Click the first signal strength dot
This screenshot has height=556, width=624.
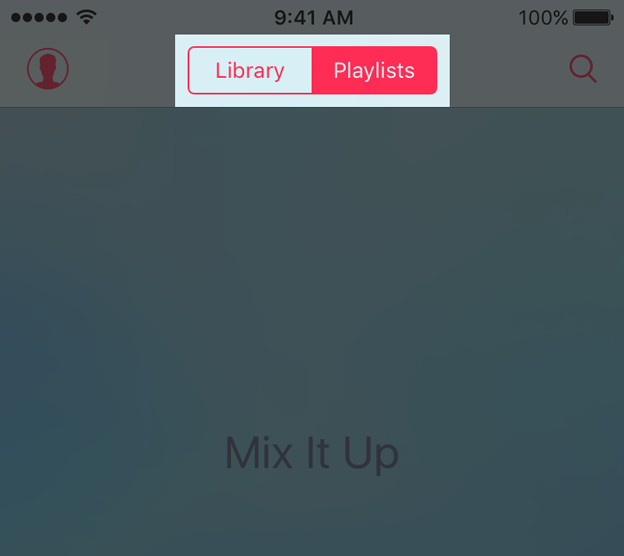tap(16, 18)
